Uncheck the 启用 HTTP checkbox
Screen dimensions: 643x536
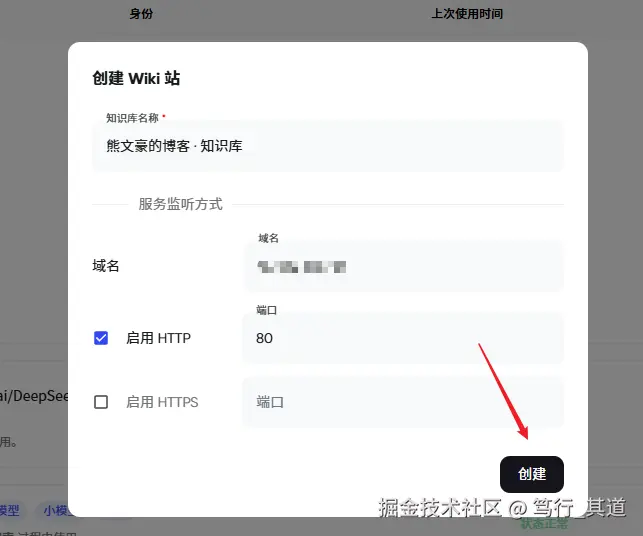[x=101, y=338]
